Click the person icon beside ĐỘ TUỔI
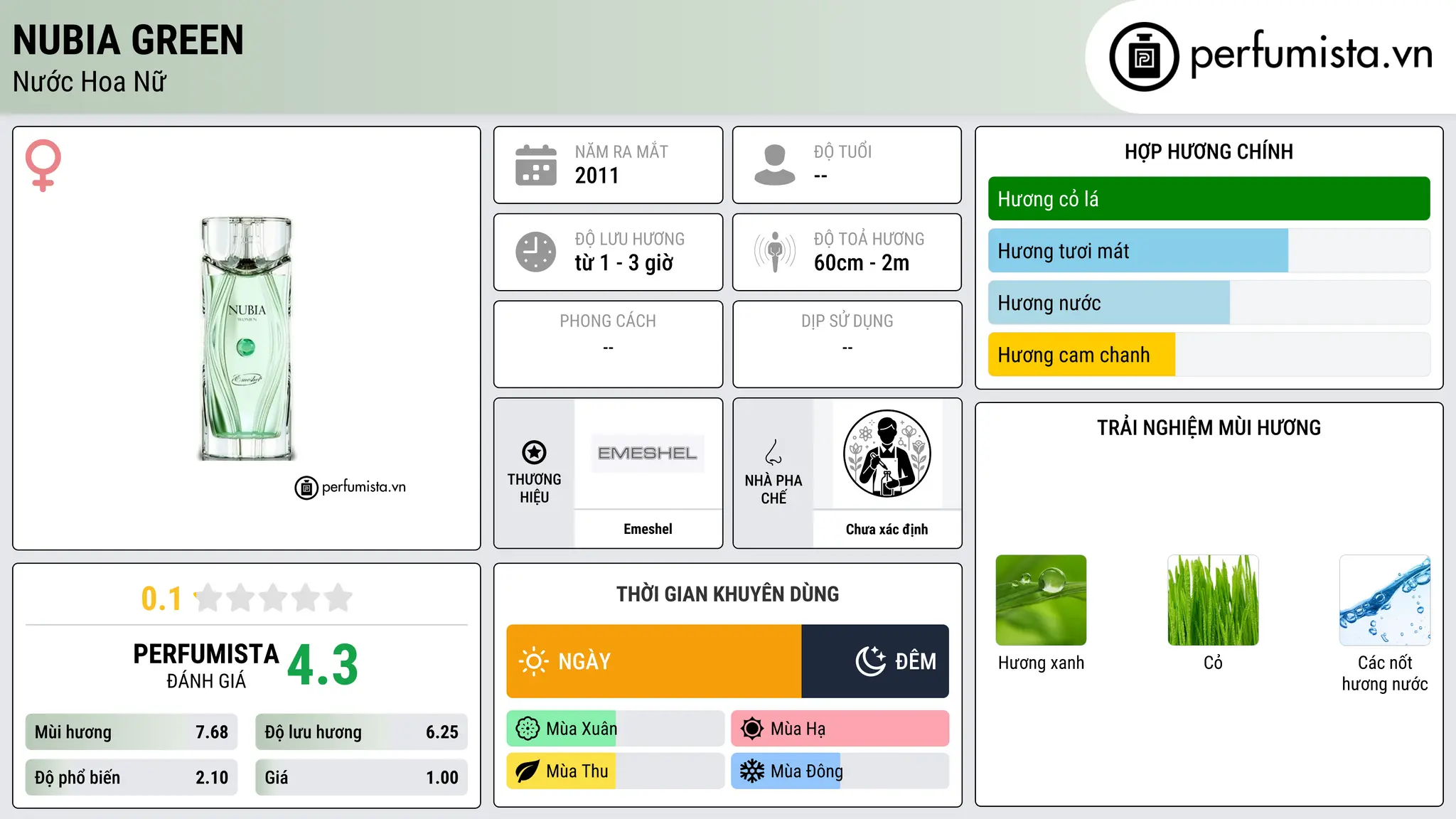Viewport: 1456px width, 819px height. pos(775,165)
